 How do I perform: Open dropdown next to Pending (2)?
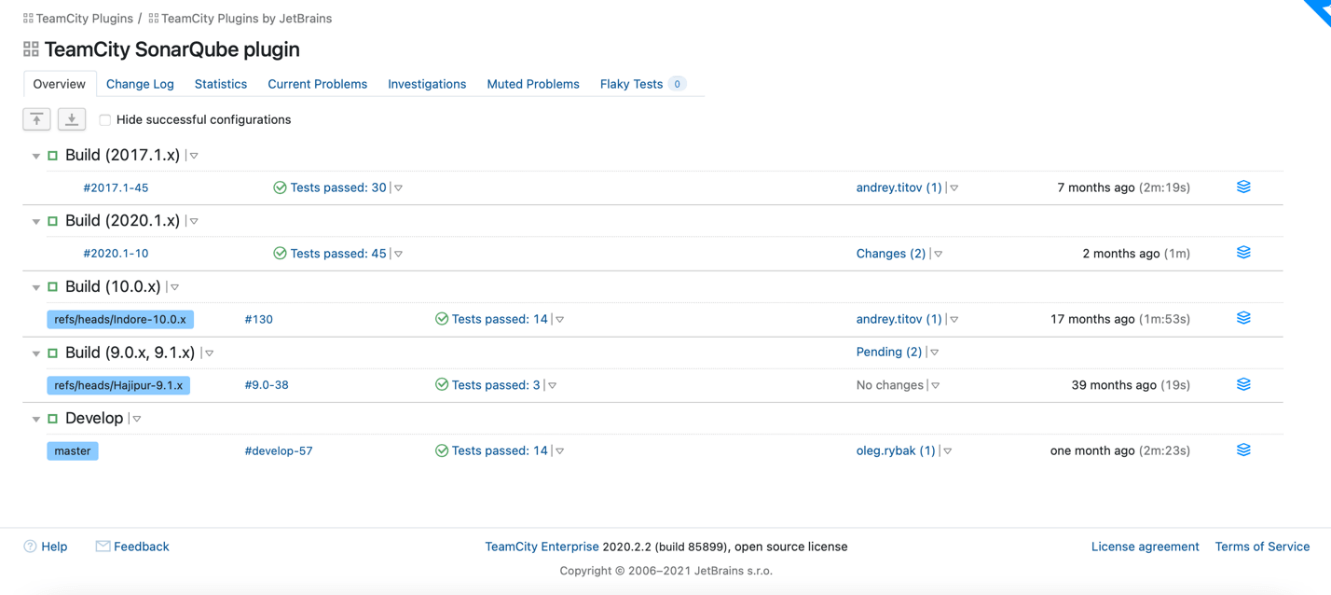(x=935, y=353)
